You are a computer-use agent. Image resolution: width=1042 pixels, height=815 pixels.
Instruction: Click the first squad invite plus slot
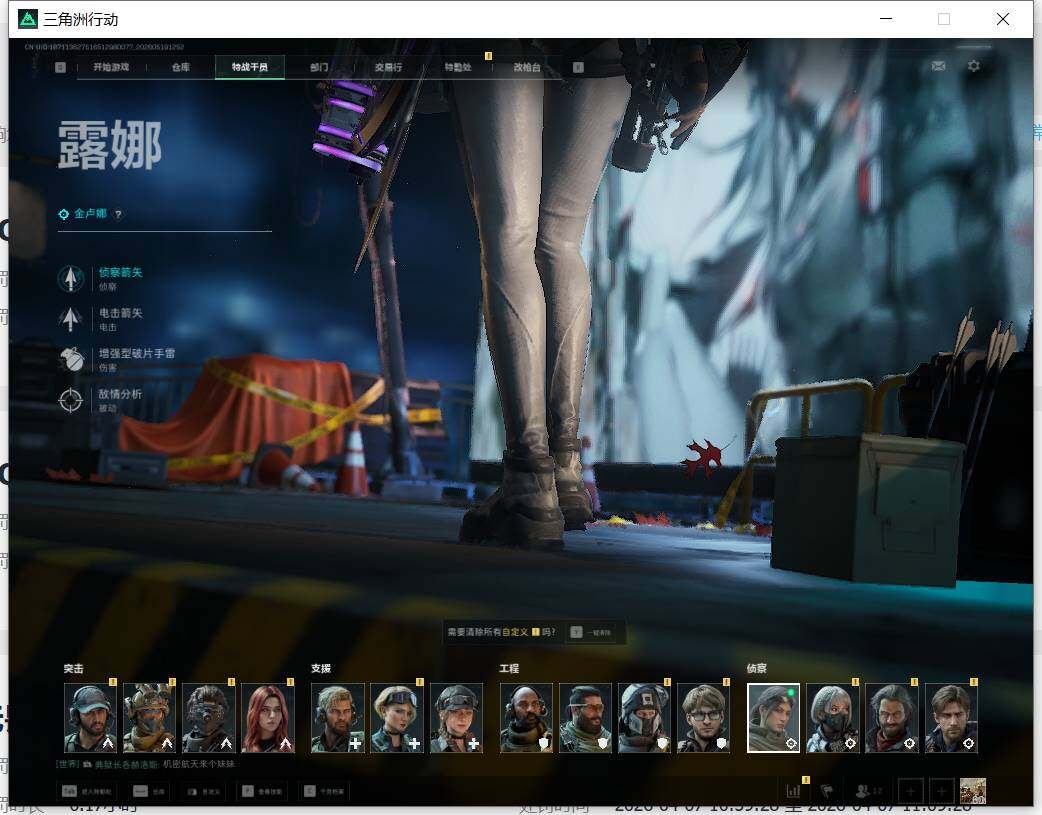tap(910, 791)
